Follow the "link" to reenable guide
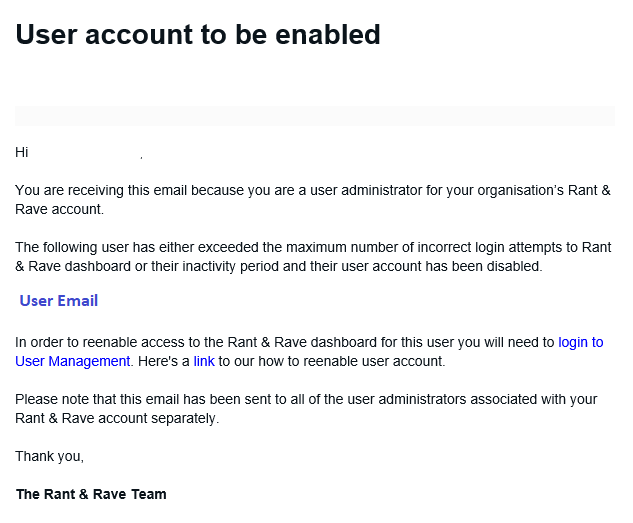633x523 pixels. [204, 361]
